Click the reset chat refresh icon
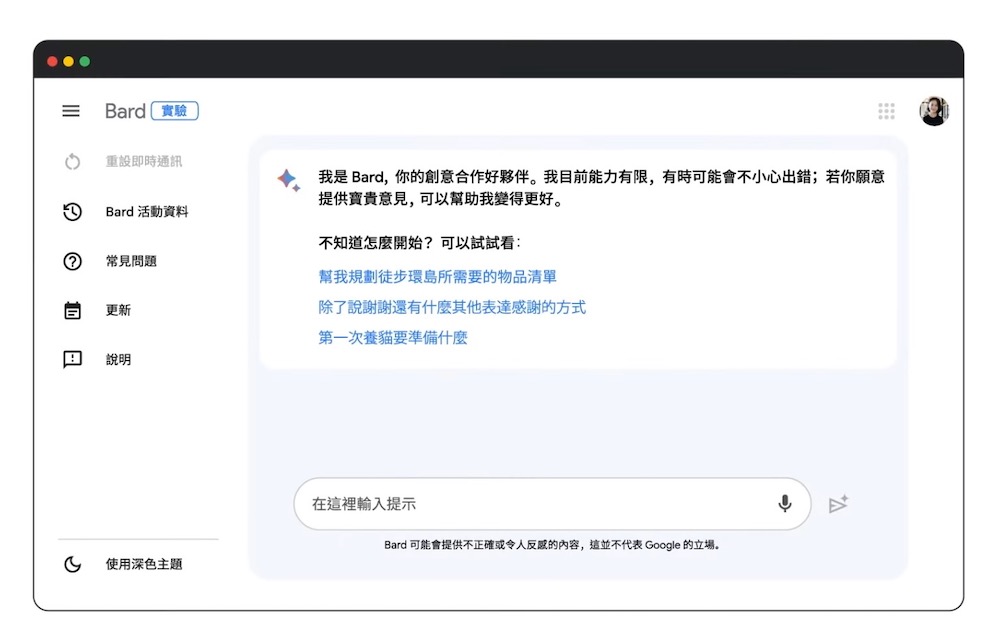Screen dimensions: 1000x625 click(72, 162)
